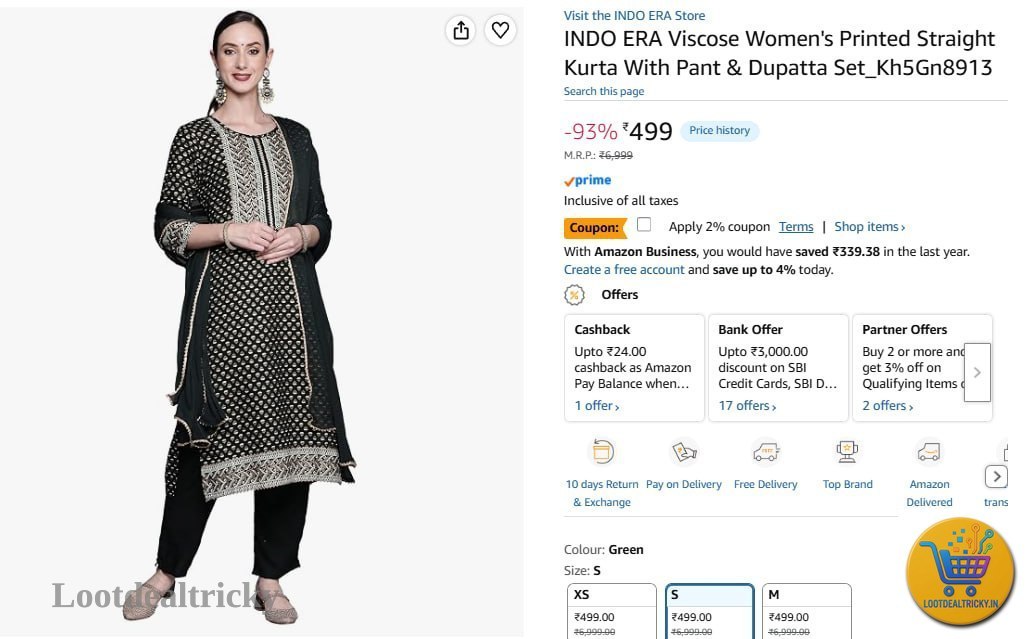Open the Price history badge
Viewport: 1032px width, 639px height.
coord(719,130)
